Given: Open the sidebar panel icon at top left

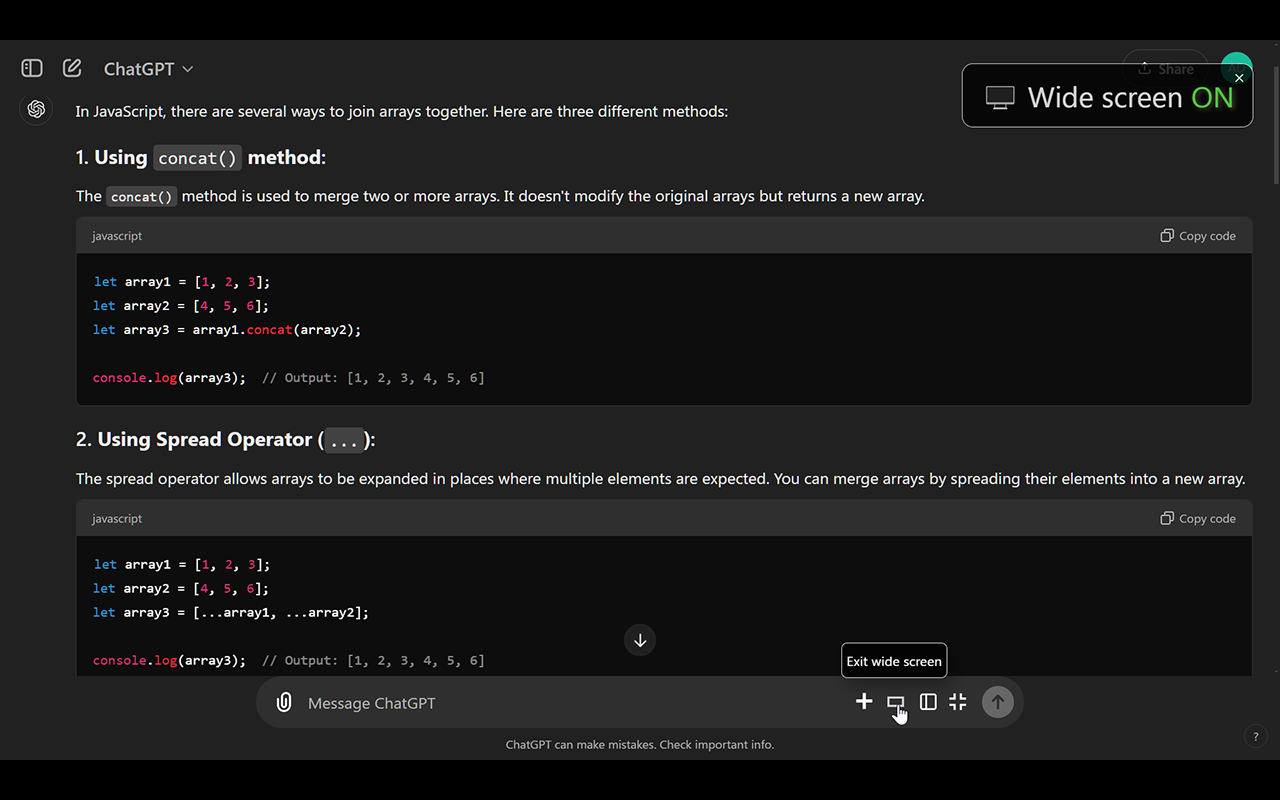Looking at the screenshot, I should pyautogui.click(x=32, y=68).
